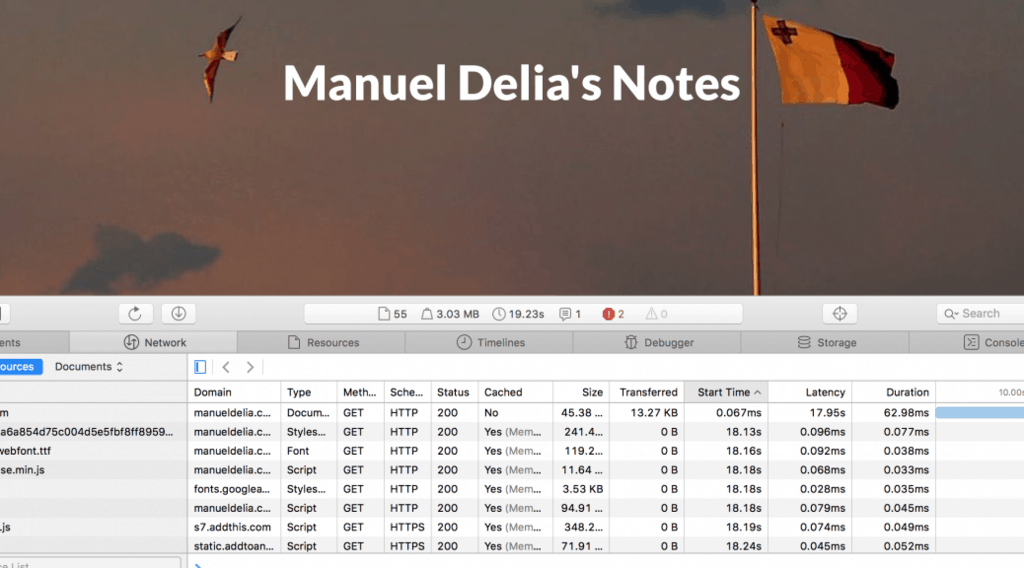Go forward with the right chevron
Screen dimensions: 1024x568
coord(250,367)
